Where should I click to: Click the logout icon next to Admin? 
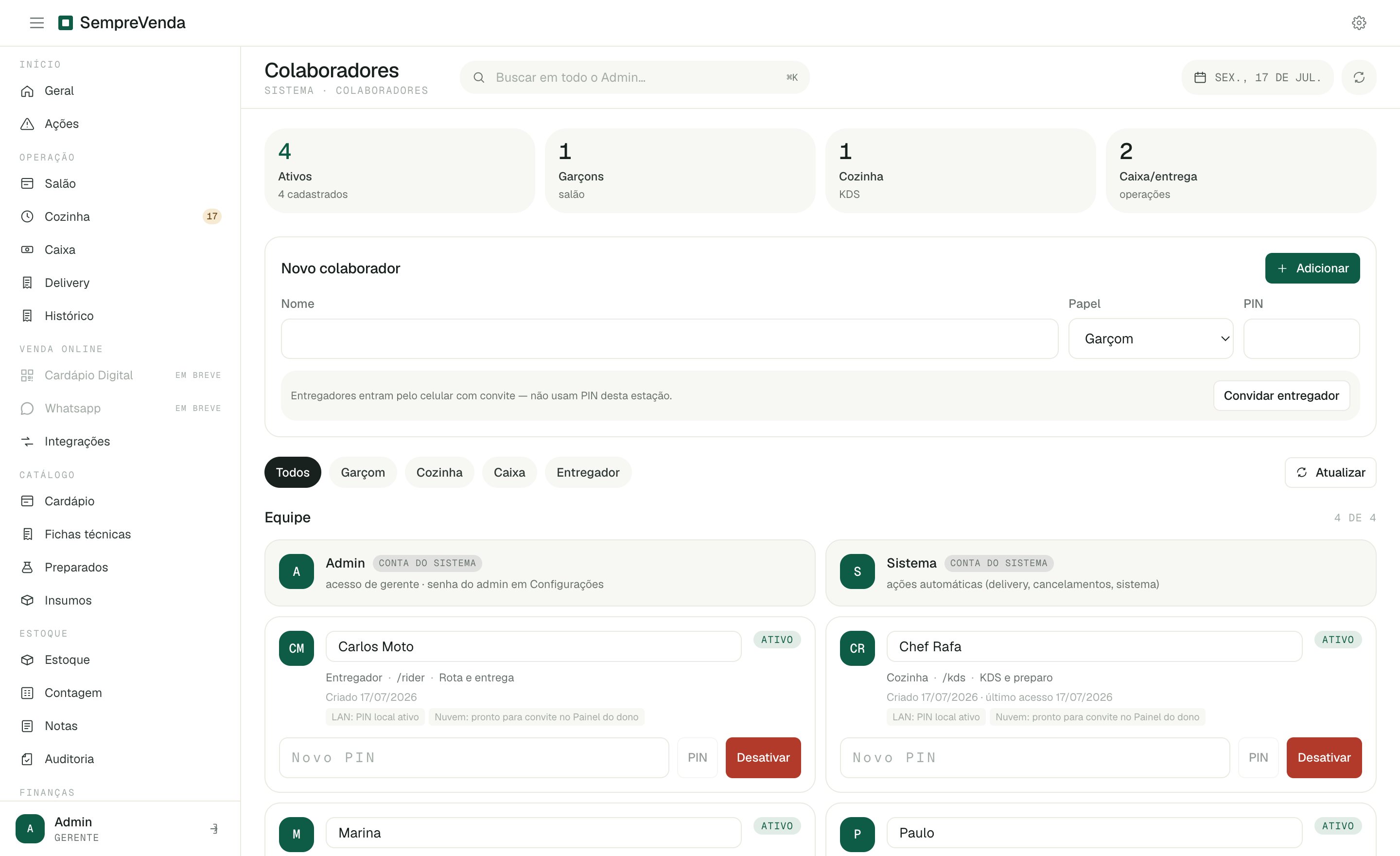tap(214, 829)
